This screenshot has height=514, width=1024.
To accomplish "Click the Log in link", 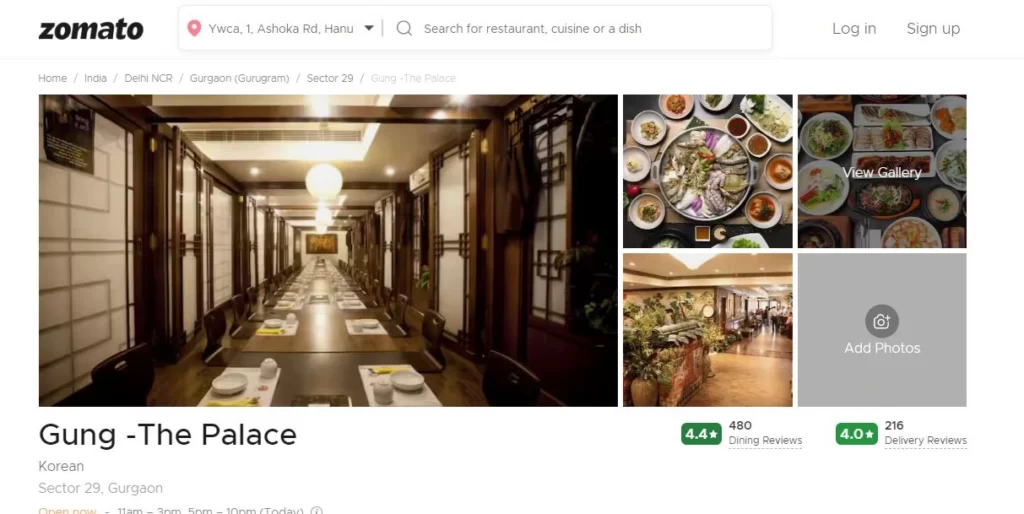I will [854, 29].
